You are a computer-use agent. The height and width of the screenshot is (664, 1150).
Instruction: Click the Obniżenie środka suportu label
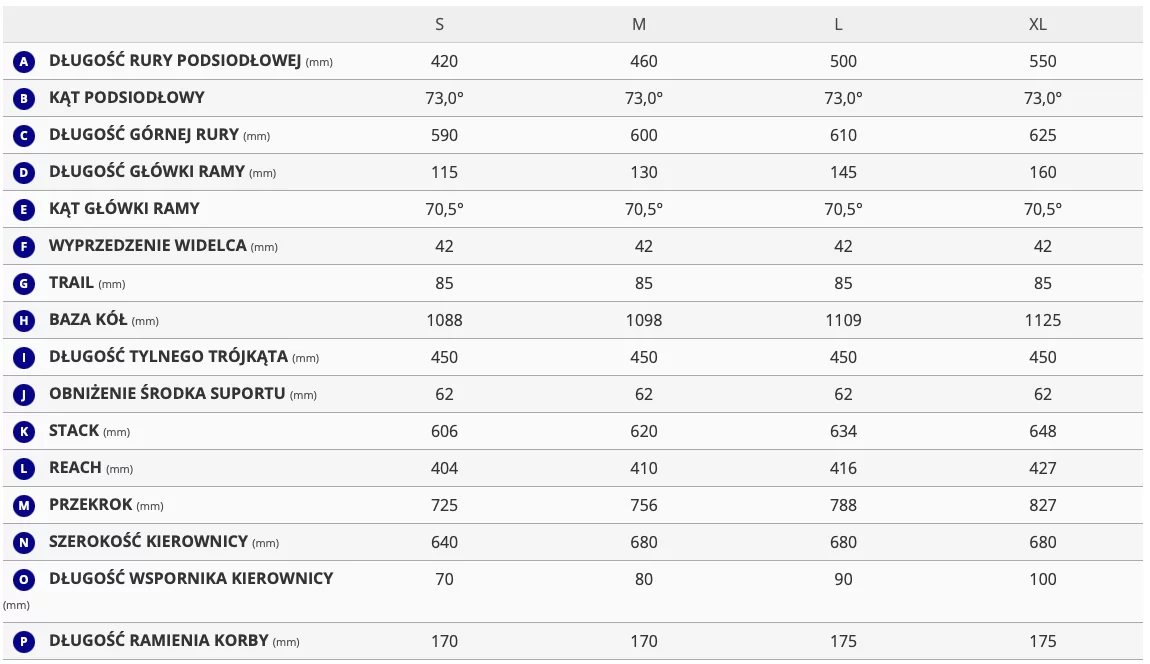(183, 394)
